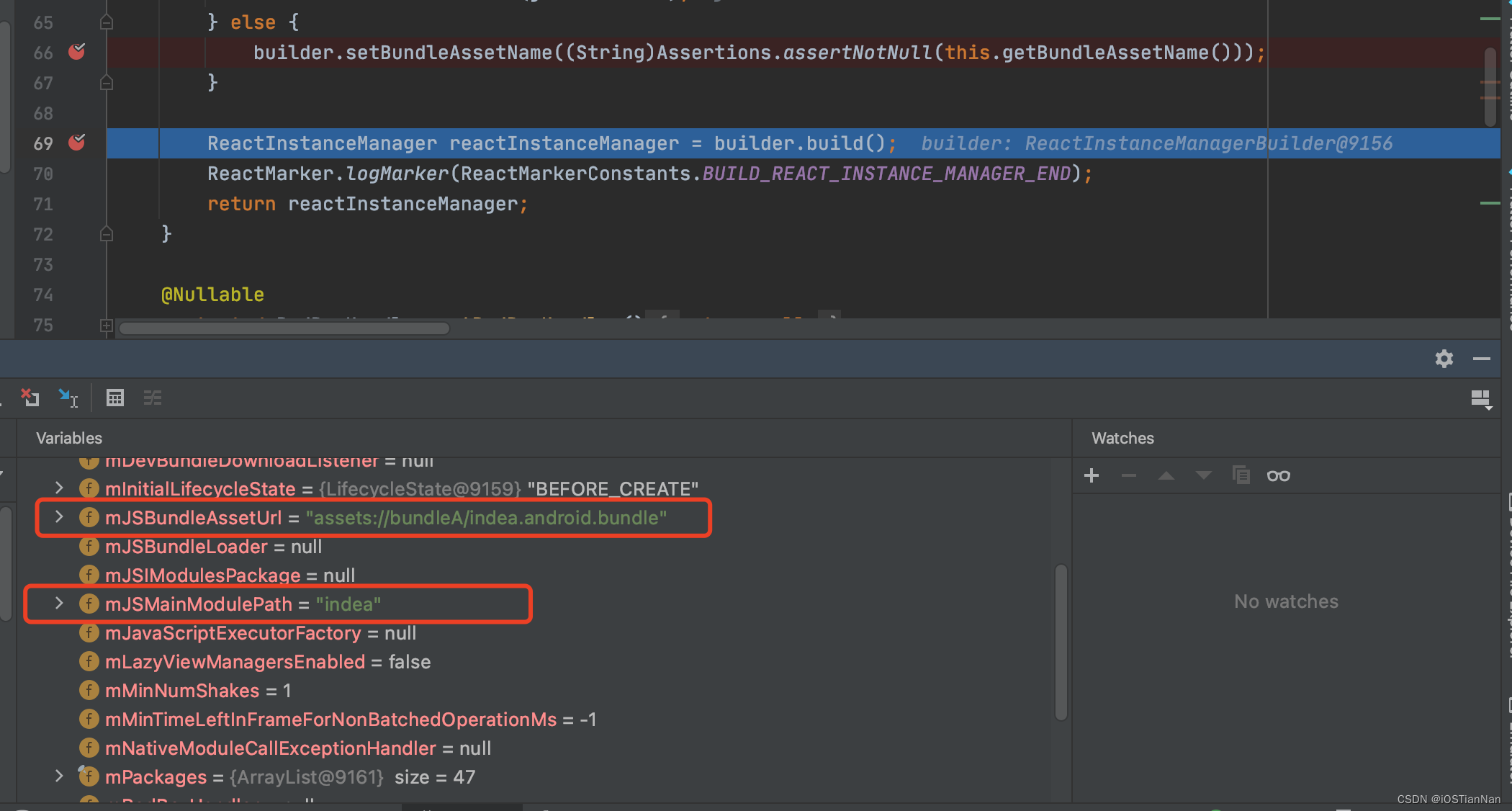Click the return reactInstanceManager statement
The image size is (1512, 811).
(x=367, y=204)
